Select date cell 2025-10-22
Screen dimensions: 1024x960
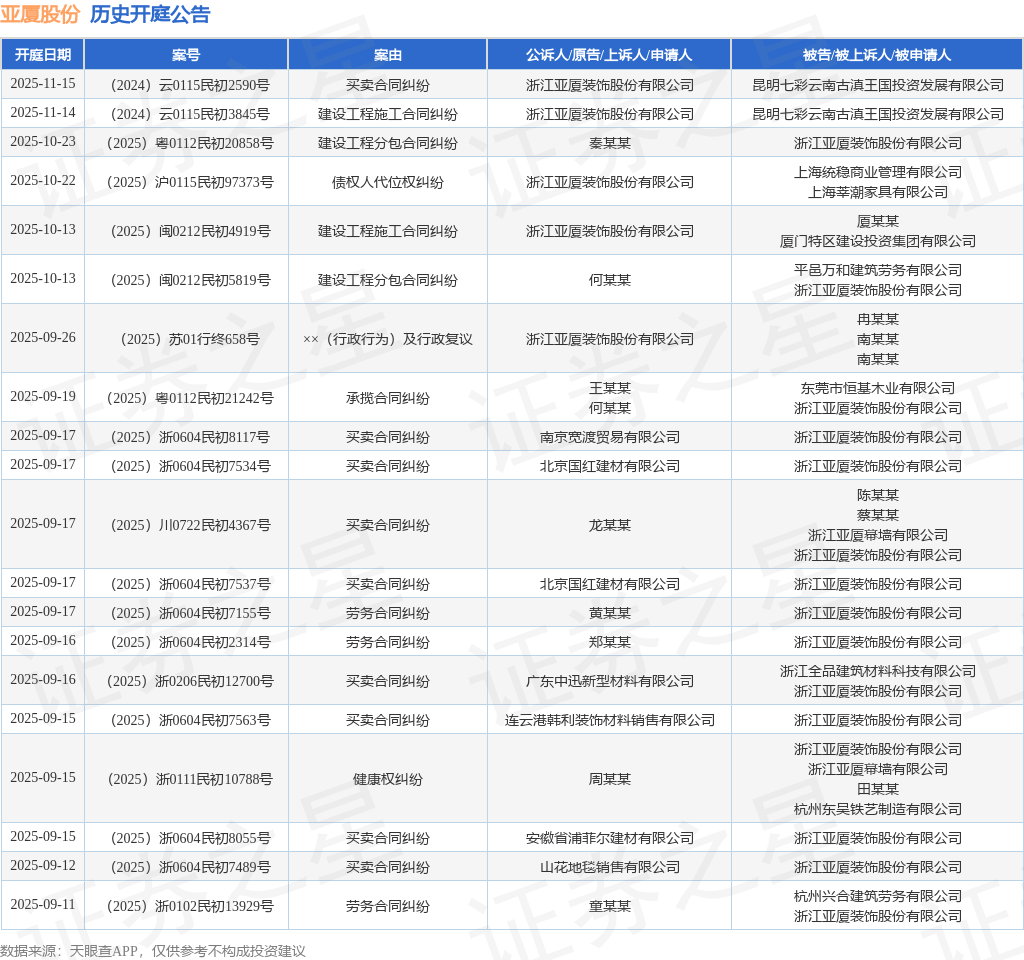pyautogui.click(x=42, y=180)
